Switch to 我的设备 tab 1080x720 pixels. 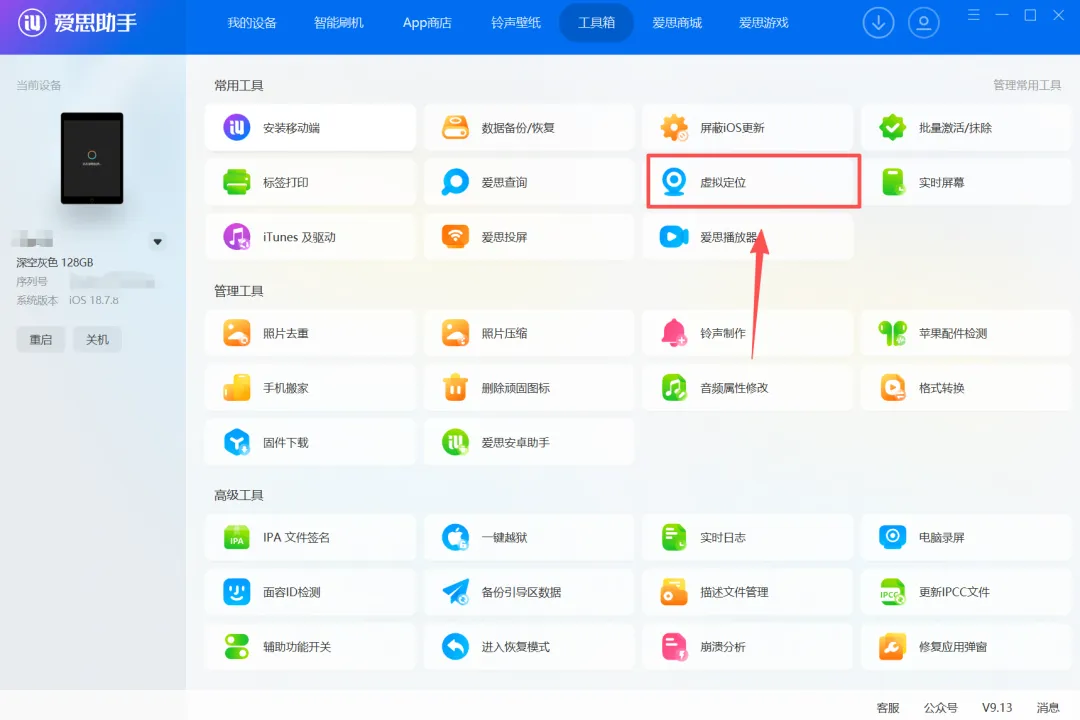tap(252, 23)
